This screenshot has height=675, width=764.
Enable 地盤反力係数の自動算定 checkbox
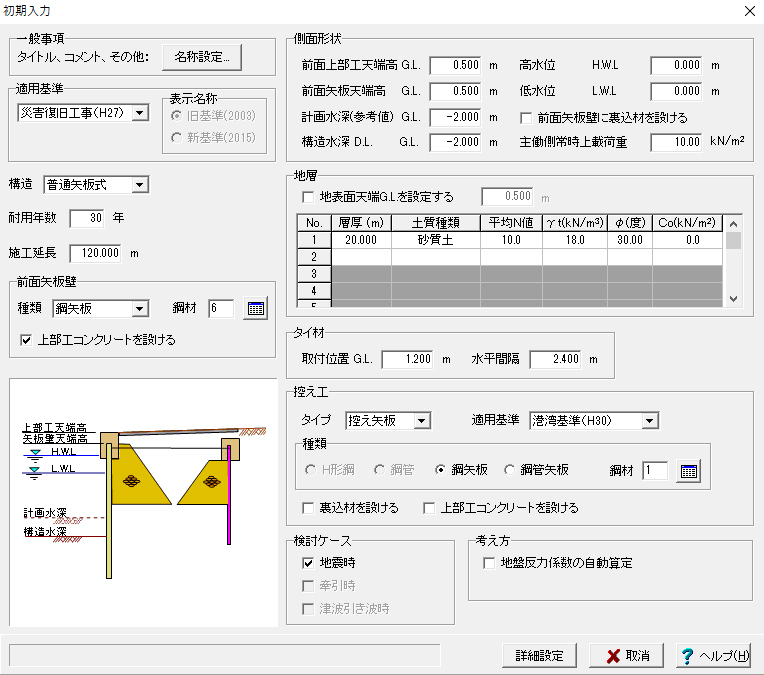coord(558,563)
